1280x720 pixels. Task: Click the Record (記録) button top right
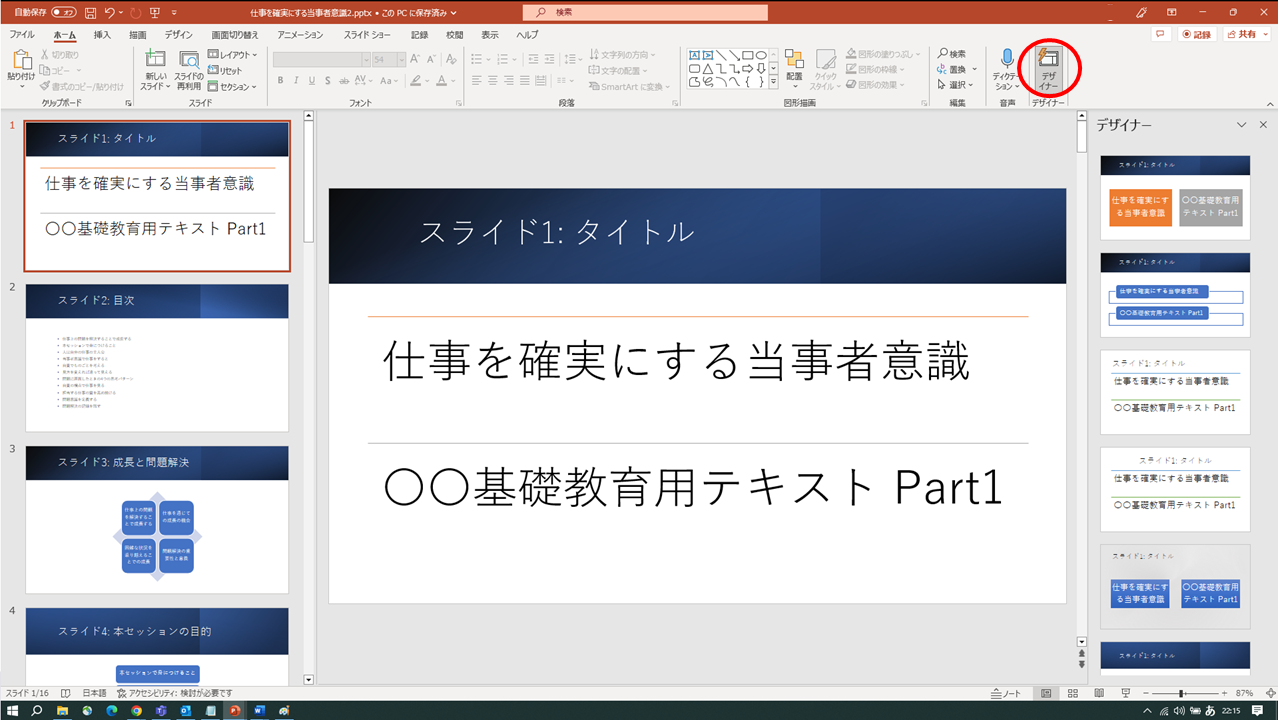click(1196, 34)
